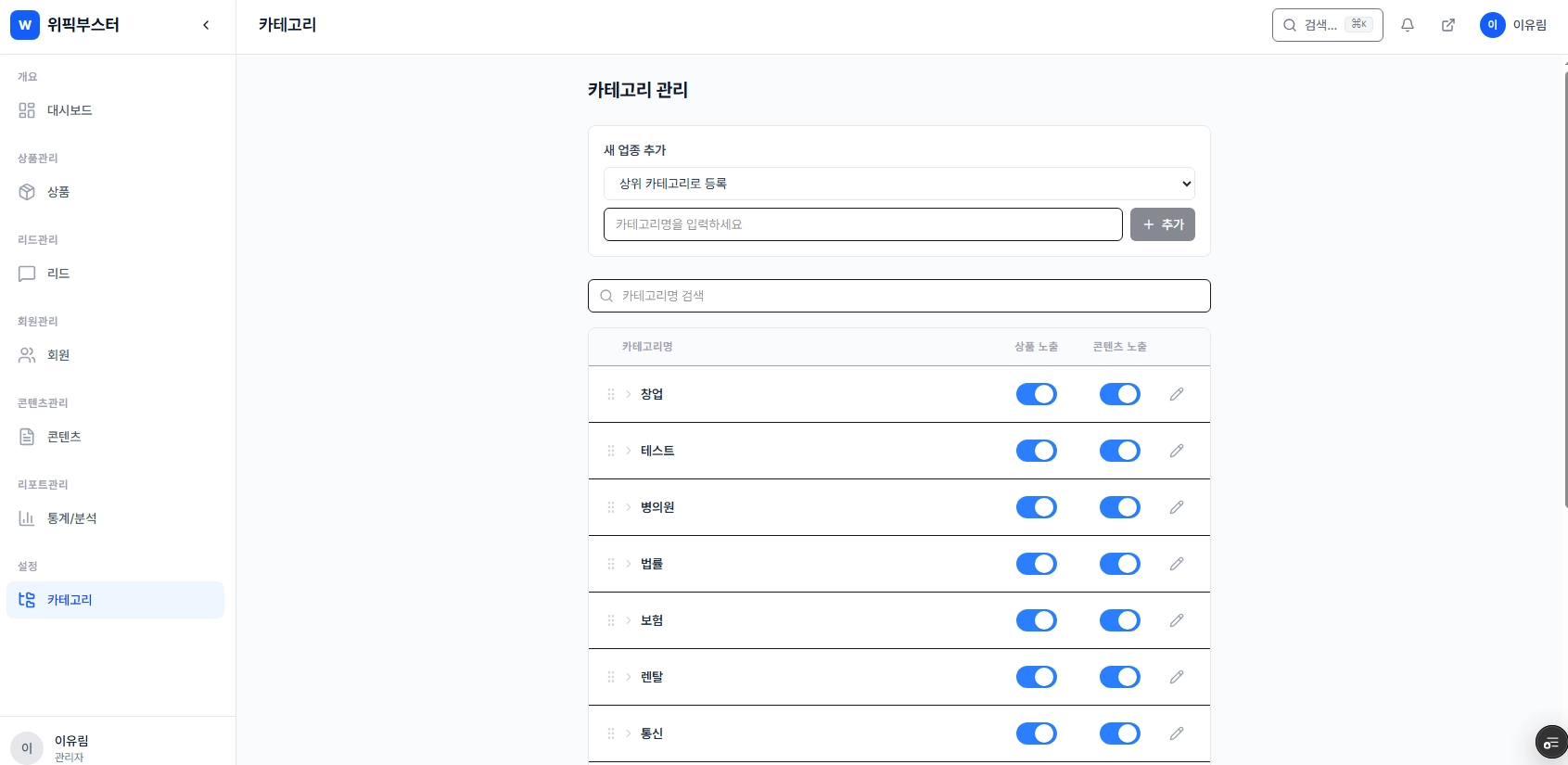Click the drag handle of 통신 row

[x=611, y=733]
